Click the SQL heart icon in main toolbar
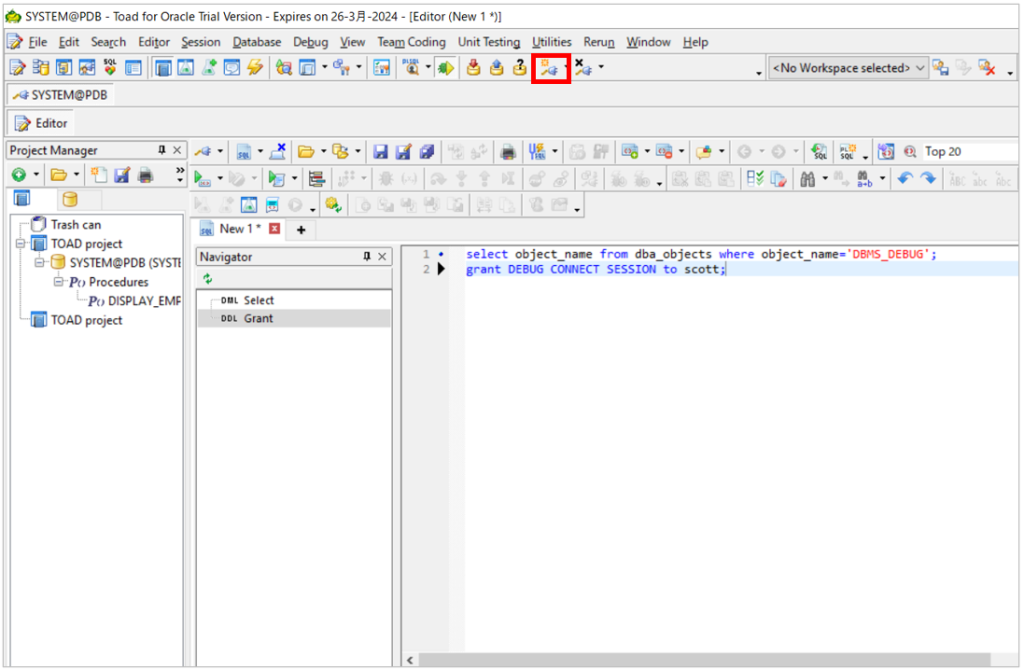This screenshot has width=1024, height=670. [x=110, y=67]
